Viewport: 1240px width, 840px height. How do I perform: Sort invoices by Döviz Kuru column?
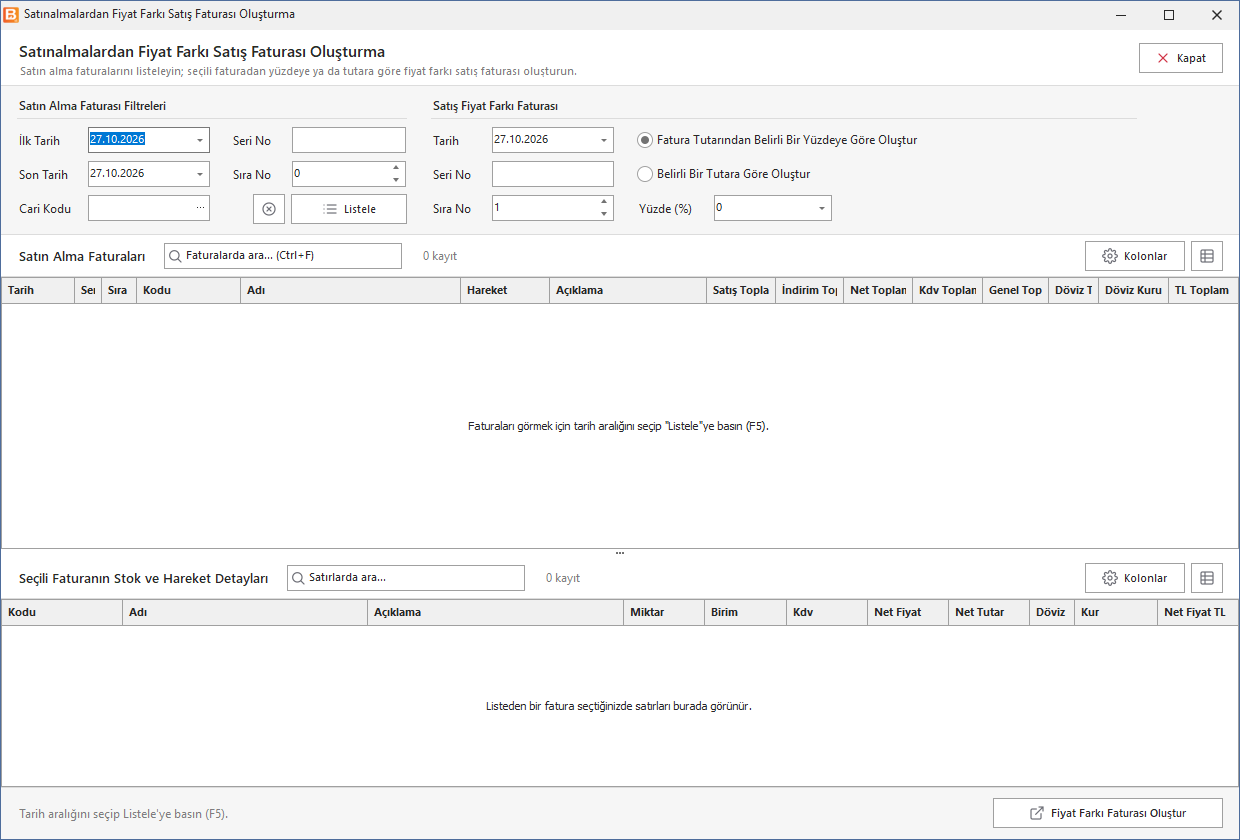(x=1133, y=290)
